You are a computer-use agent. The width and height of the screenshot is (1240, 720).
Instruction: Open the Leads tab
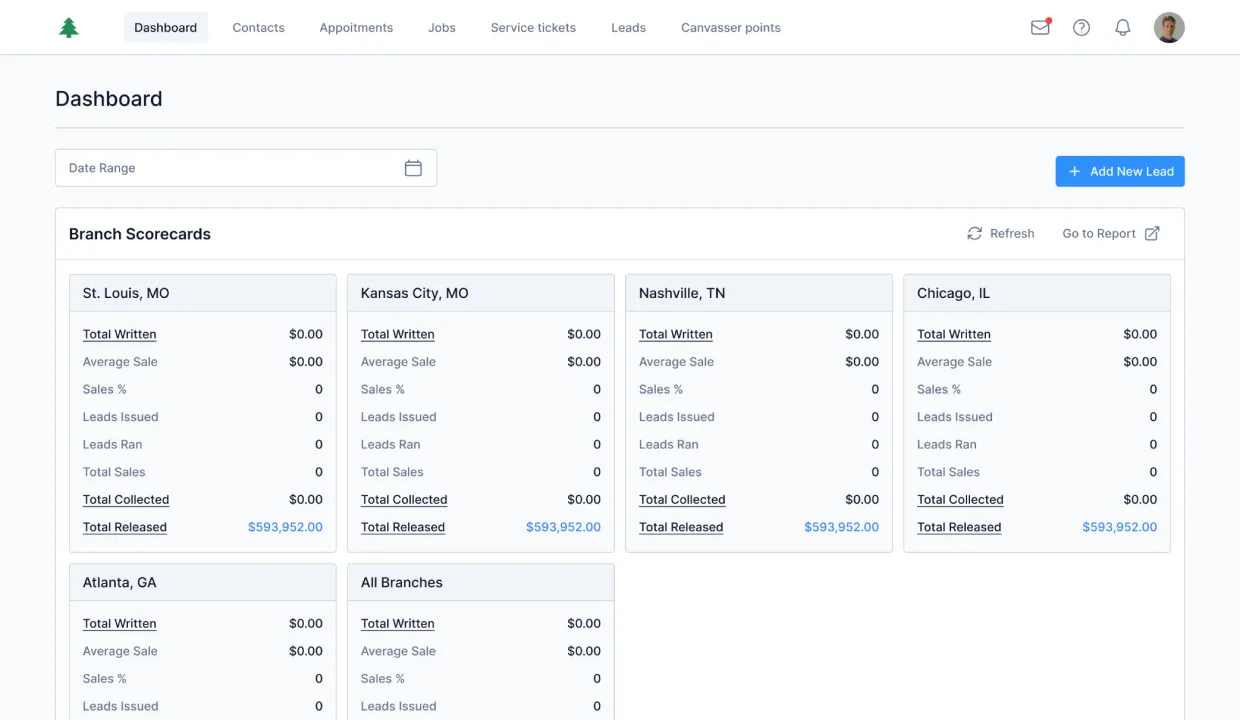click(629, 28)
